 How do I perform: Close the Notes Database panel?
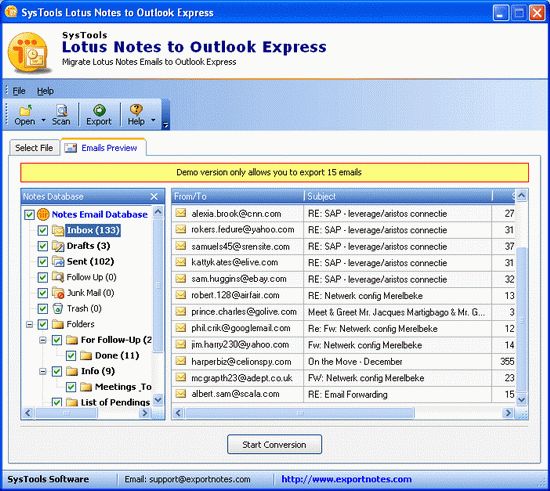[x=154, y=196]
